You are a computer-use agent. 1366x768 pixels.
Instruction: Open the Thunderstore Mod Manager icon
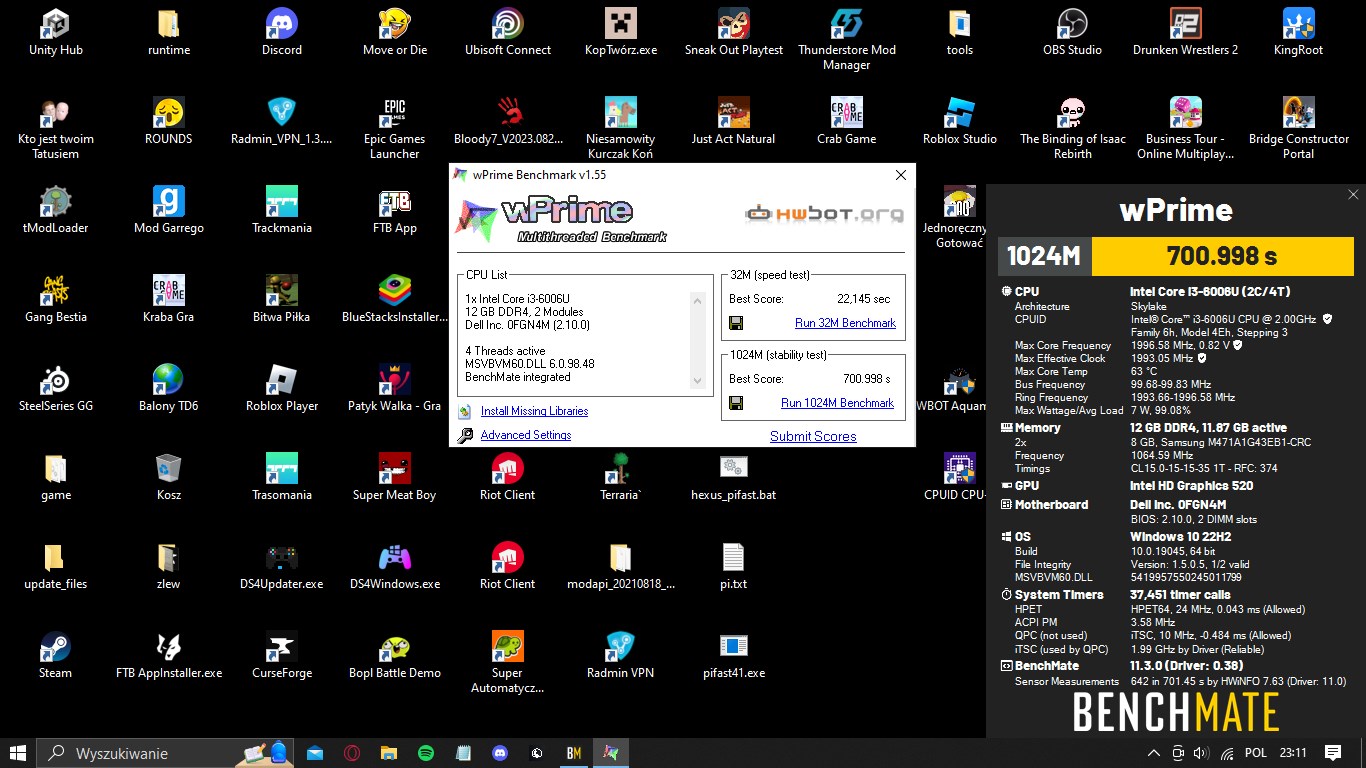(846, 40)
